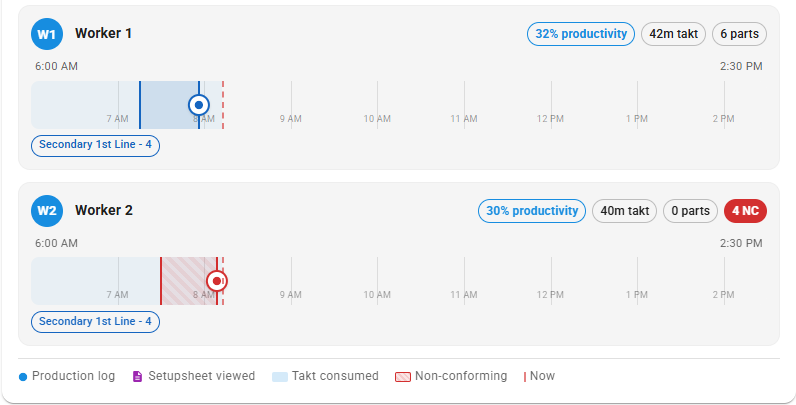The height and width of the screenshot is (405, 796).
Task: Click Worker 2's hatched non-conforming block
Action: click(189, 281)
